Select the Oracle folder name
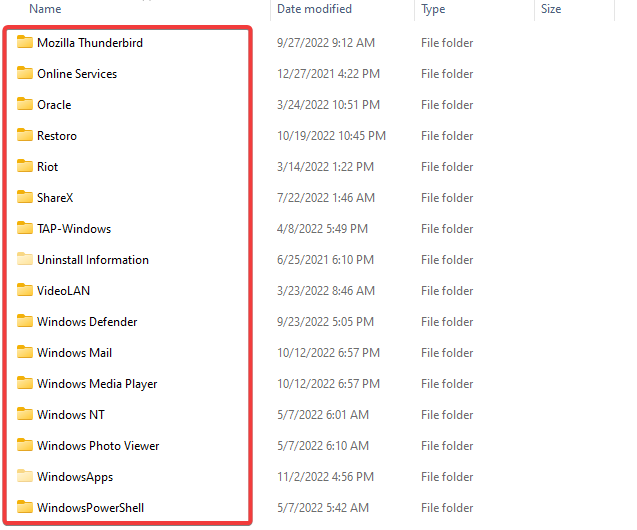Screen dimensions: 637x530 (54, 105)
